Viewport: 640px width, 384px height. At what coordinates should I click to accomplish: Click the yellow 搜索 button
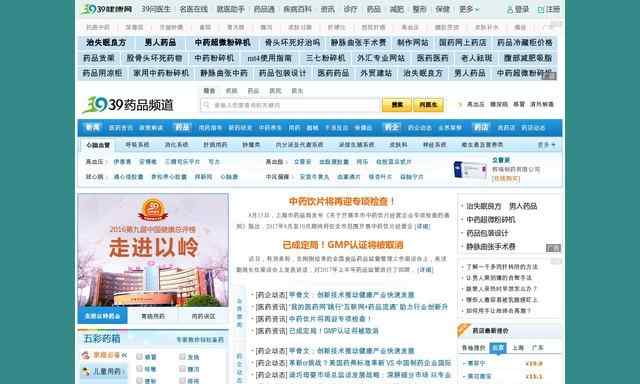tap(397, 105)
